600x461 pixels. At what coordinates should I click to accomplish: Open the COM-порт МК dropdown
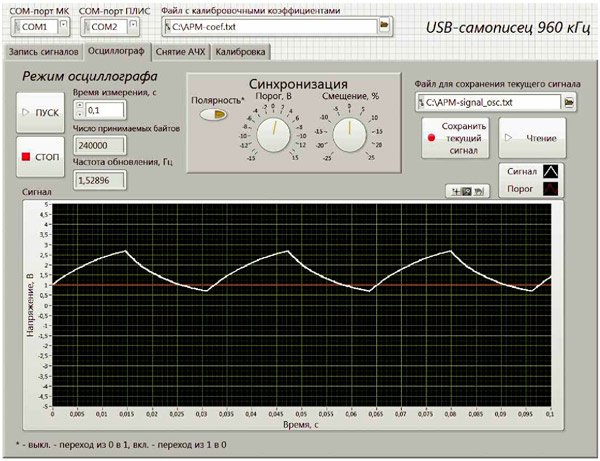pos(38,26)
